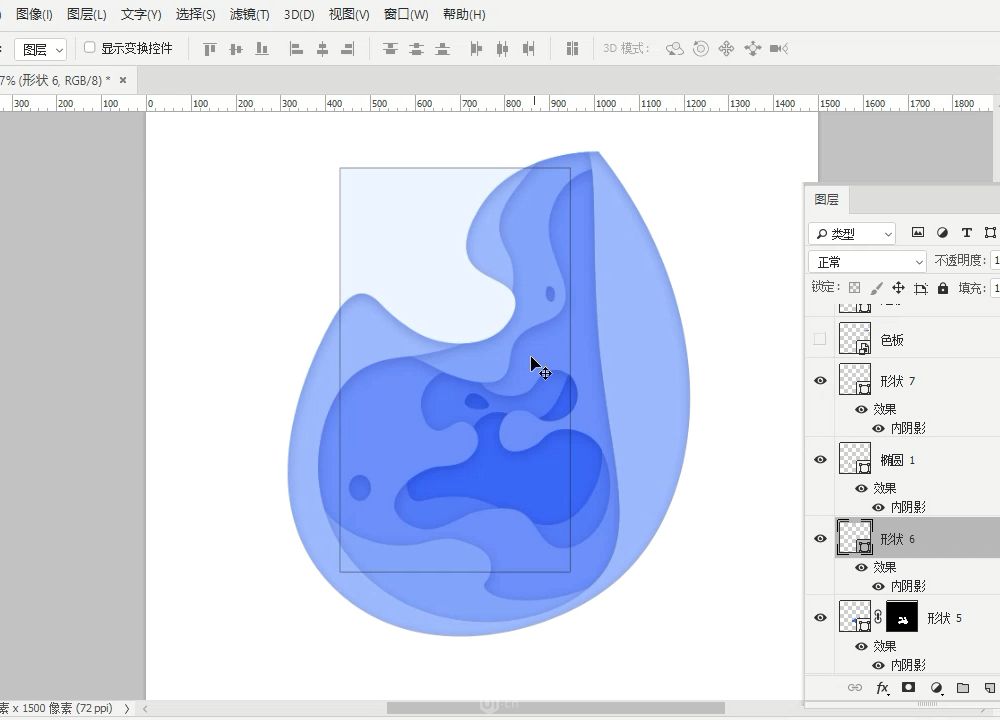Click the distribute horizontal centers icon
This screenshot has width=1000, height=720.
click(x=503, y=49)
